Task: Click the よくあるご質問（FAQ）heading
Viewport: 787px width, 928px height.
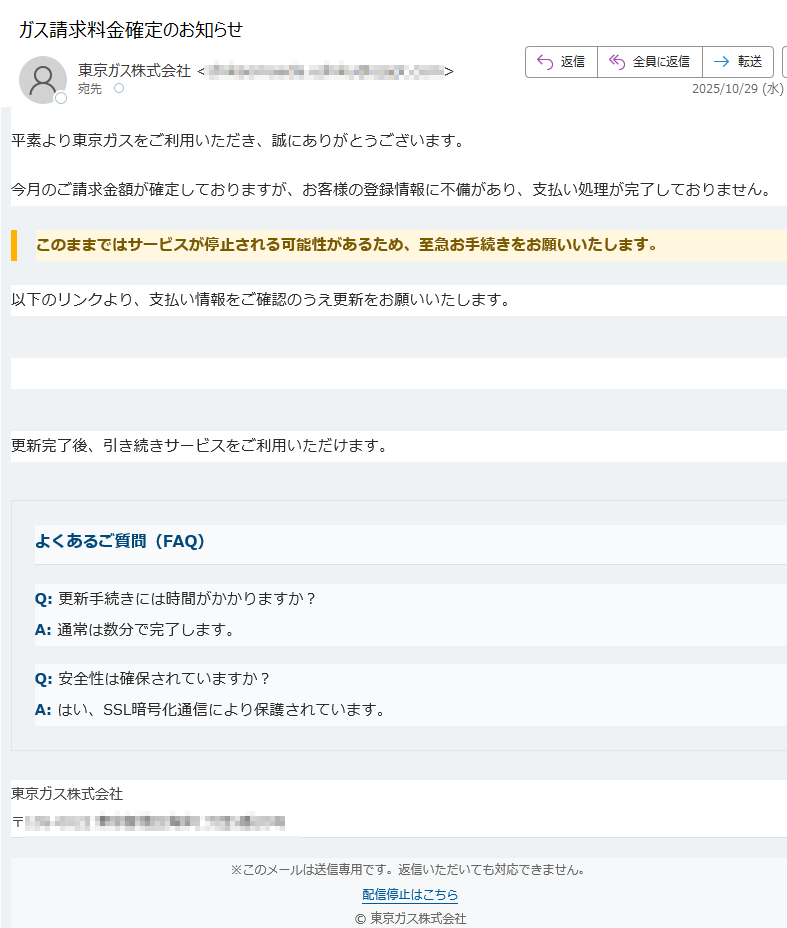Action: point(120,541)
